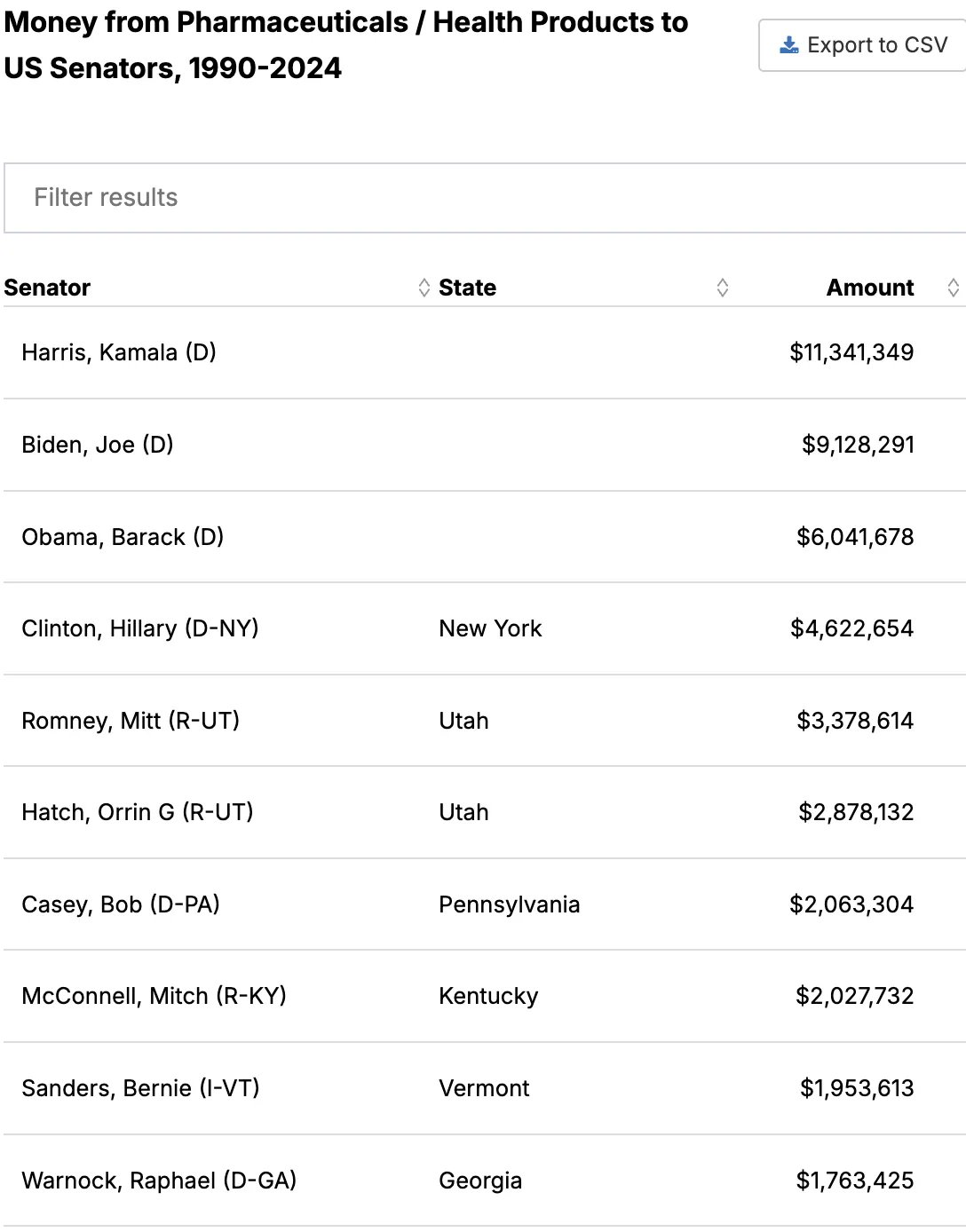Click the download icon in Export button
Viewport: 966px width, 1232px height.
(x=788, y=45)
